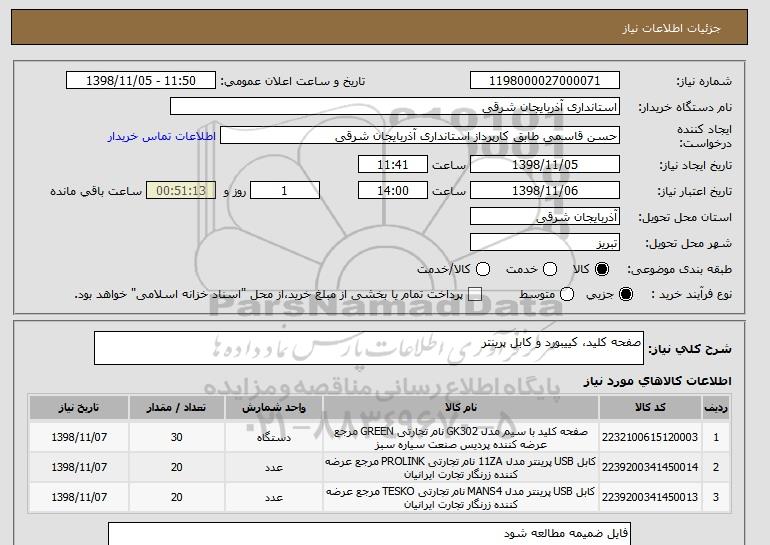770x545 pixels.
Task: Click the creation date field 1398/11/05
Action: tap(545, 164)
